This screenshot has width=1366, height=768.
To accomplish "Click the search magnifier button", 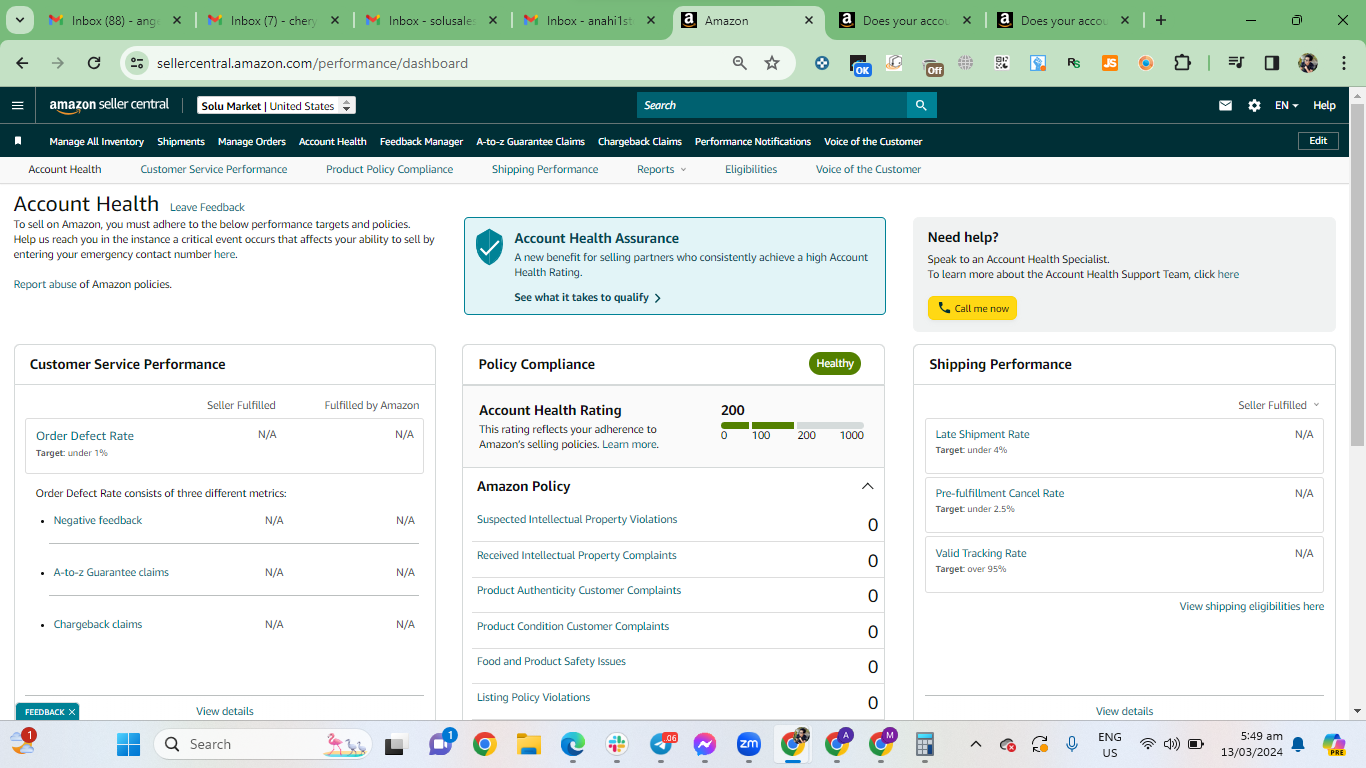I will 922,105.
